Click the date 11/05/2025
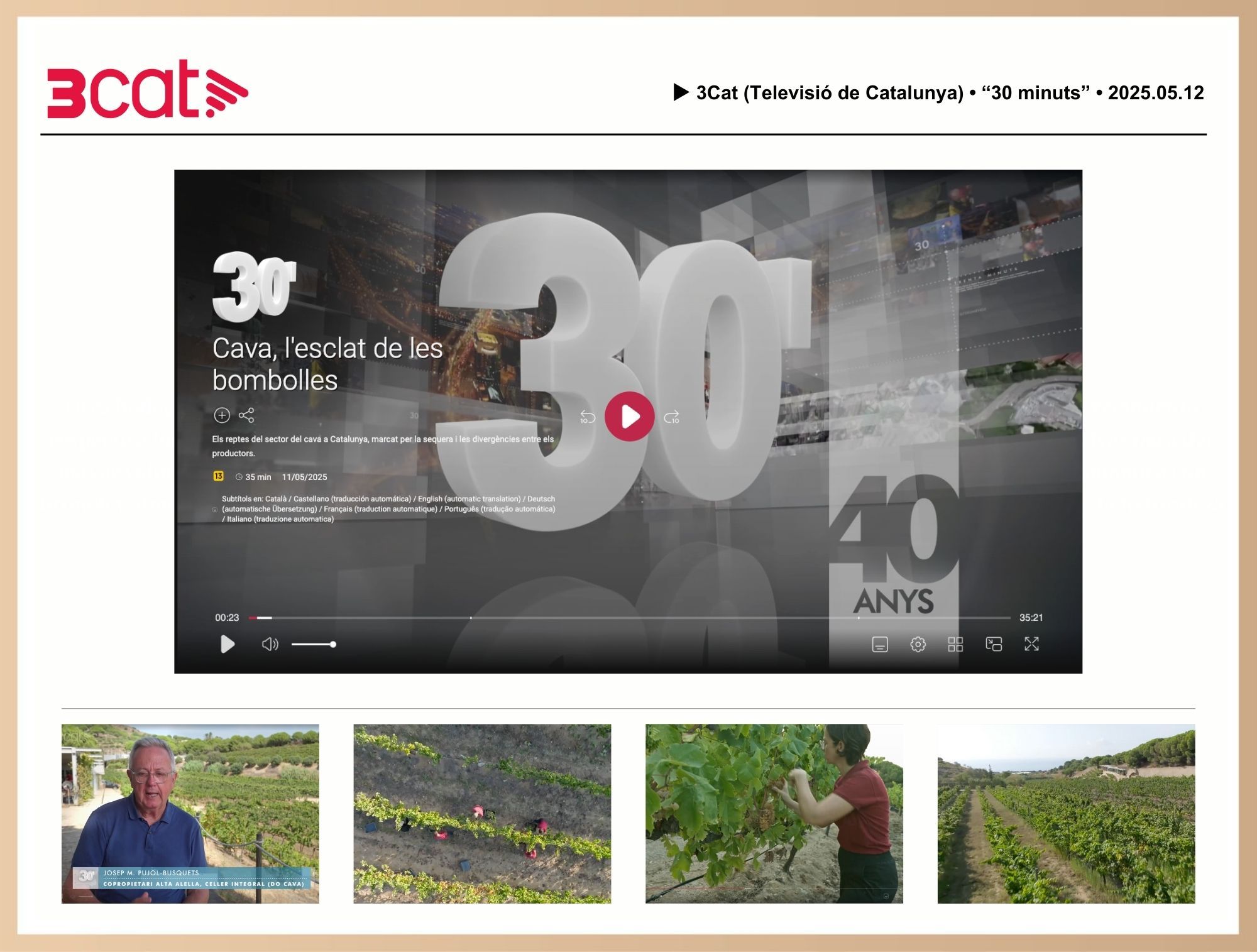1257x952 pixels. (304, 477)
